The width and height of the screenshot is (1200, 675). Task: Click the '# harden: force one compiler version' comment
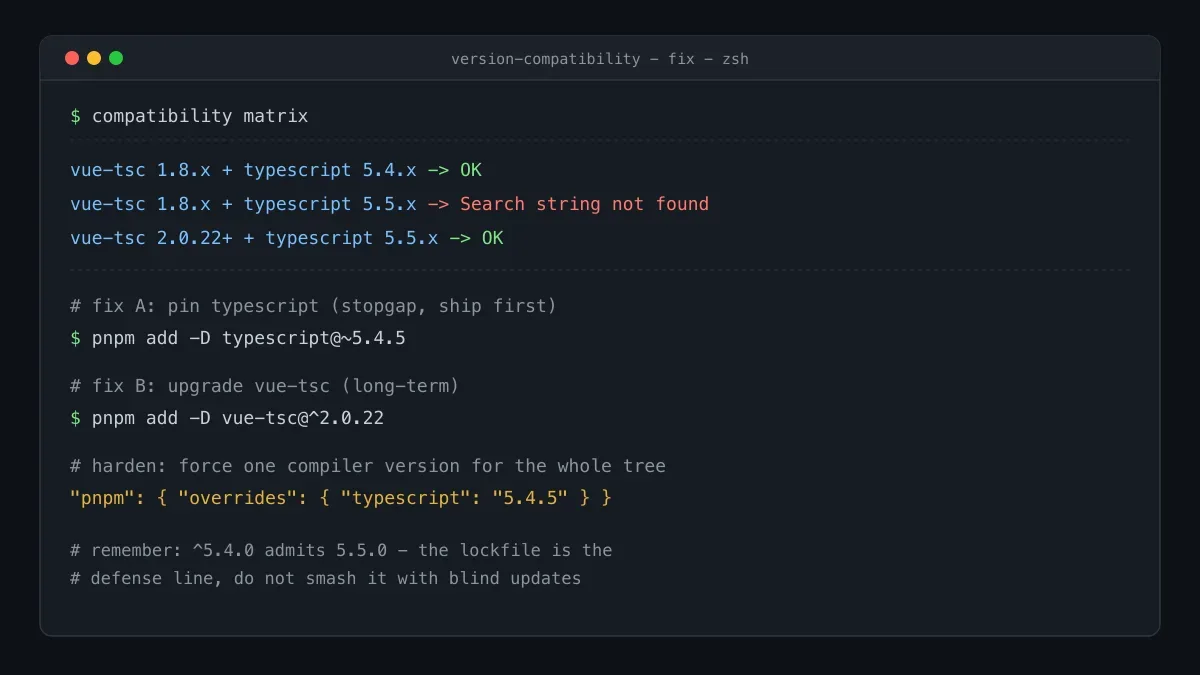368,466
